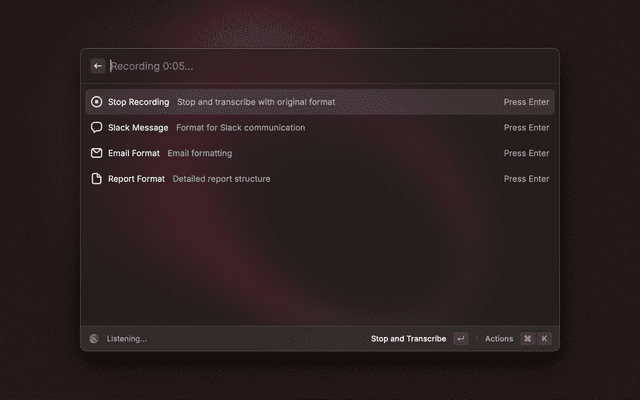Click Press Enter beside Slack Message
This screenshot has height=400, width=640.
tap(526, 128)
